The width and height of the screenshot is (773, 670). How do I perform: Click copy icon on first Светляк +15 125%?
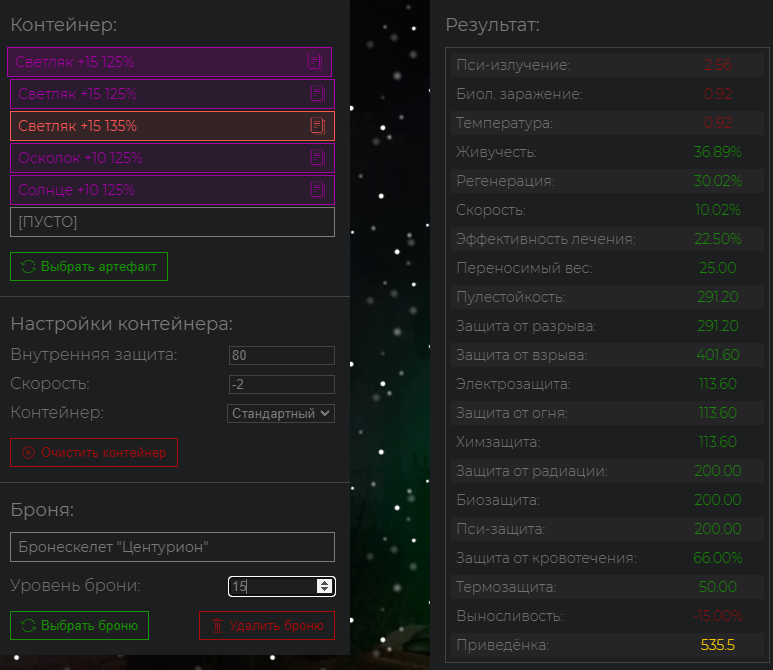[315, 62]
